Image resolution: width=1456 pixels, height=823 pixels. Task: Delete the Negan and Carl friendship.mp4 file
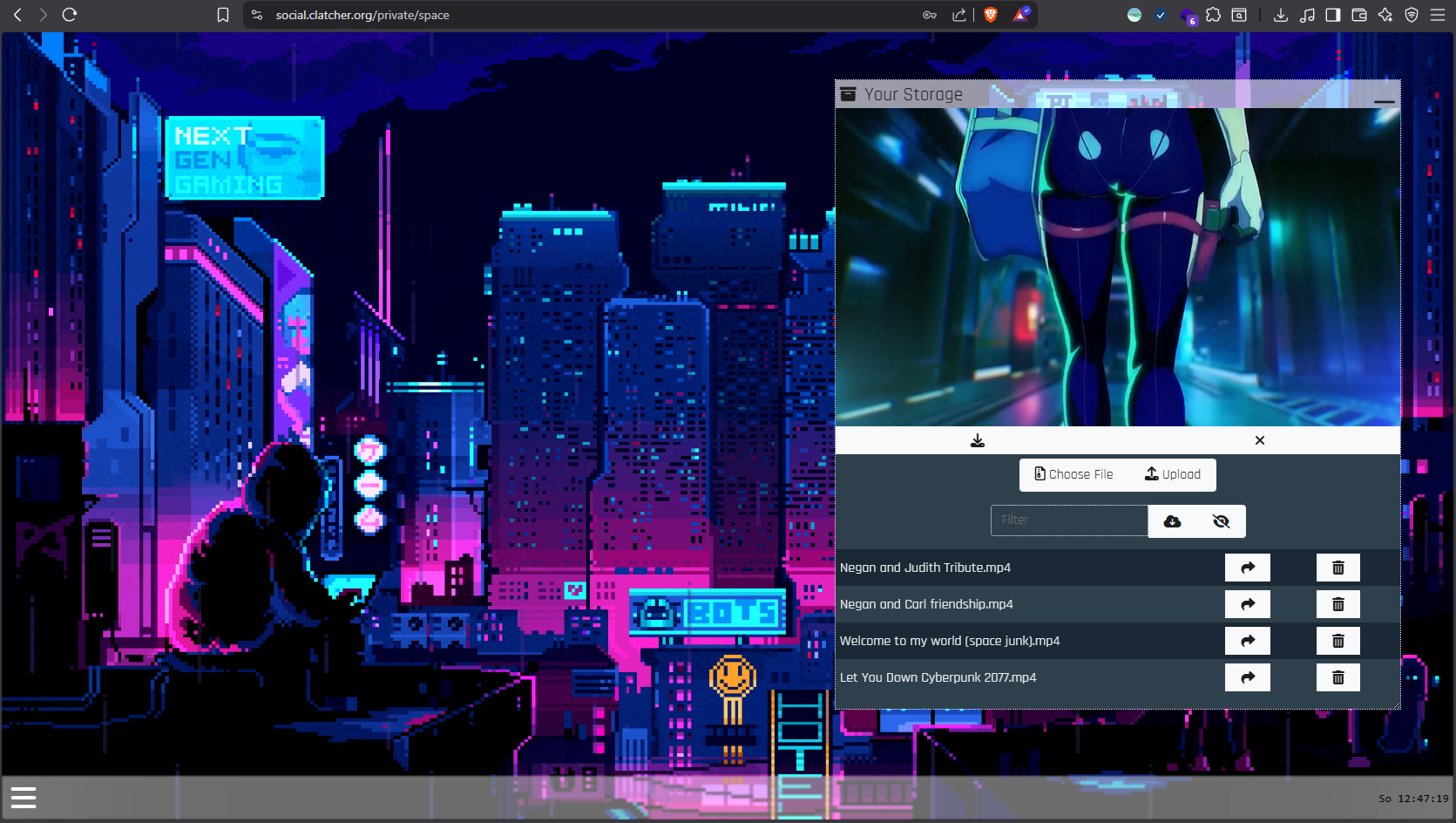(1337, 604)
